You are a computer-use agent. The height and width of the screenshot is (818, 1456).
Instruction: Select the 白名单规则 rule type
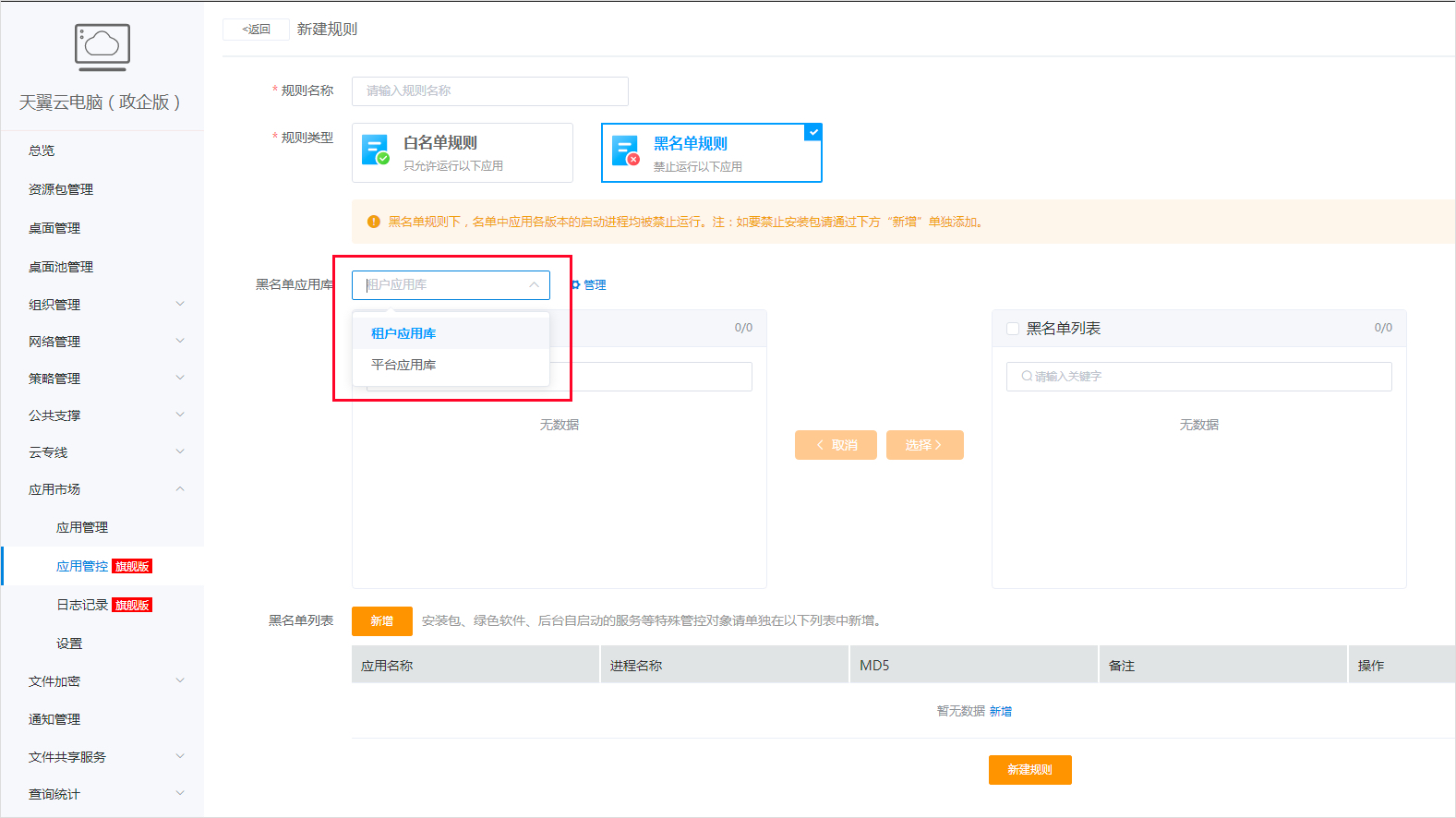(x=462, y=152)
